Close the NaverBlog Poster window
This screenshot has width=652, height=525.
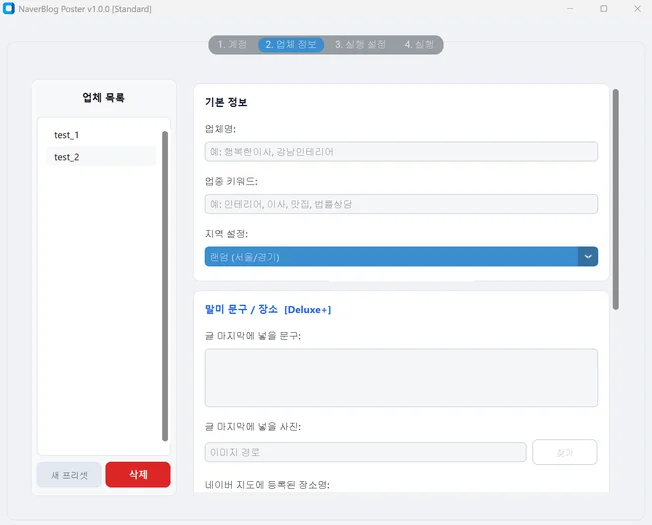click(637, 8)
